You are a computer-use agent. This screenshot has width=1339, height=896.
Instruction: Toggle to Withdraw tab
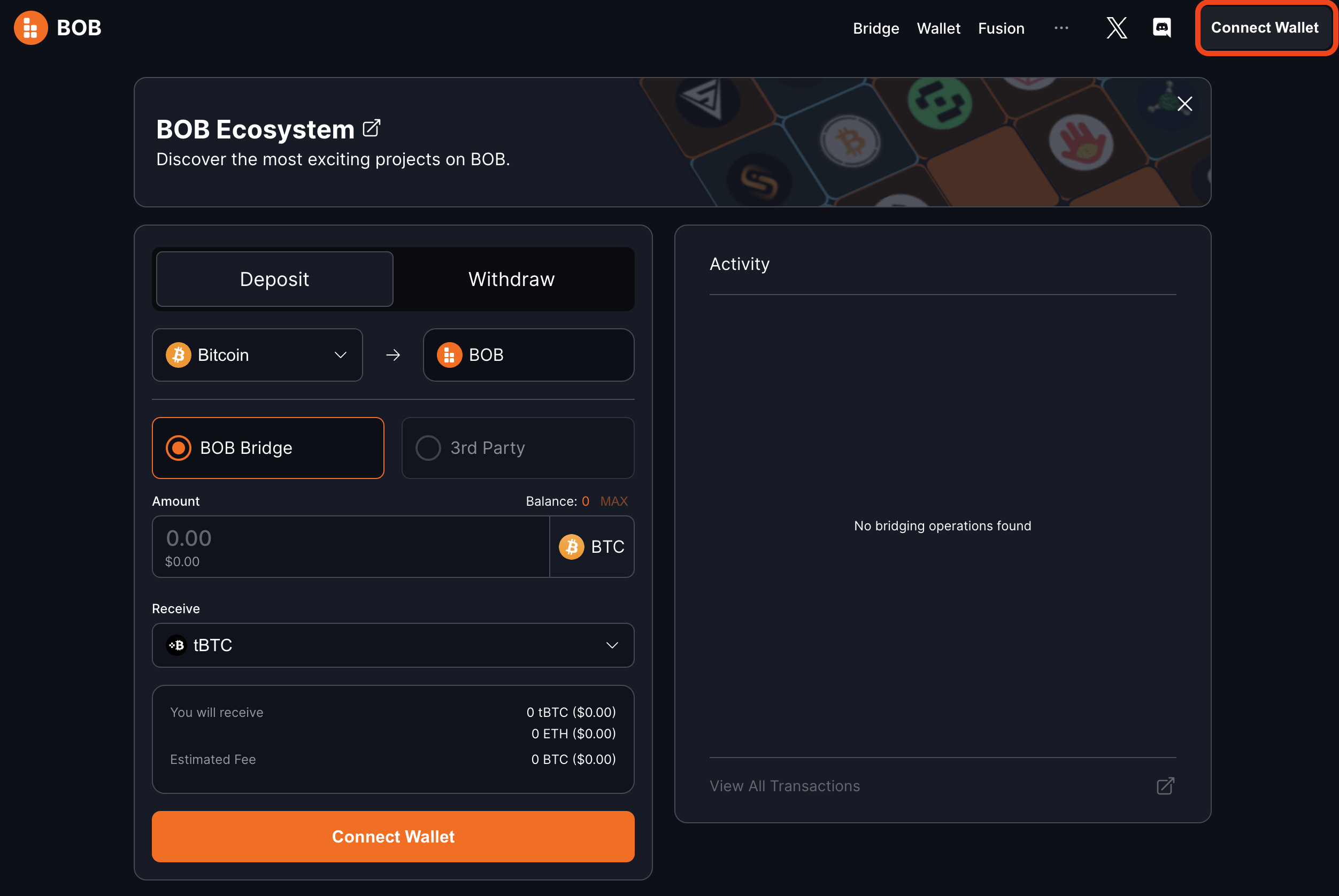click(x=511, y=279)
